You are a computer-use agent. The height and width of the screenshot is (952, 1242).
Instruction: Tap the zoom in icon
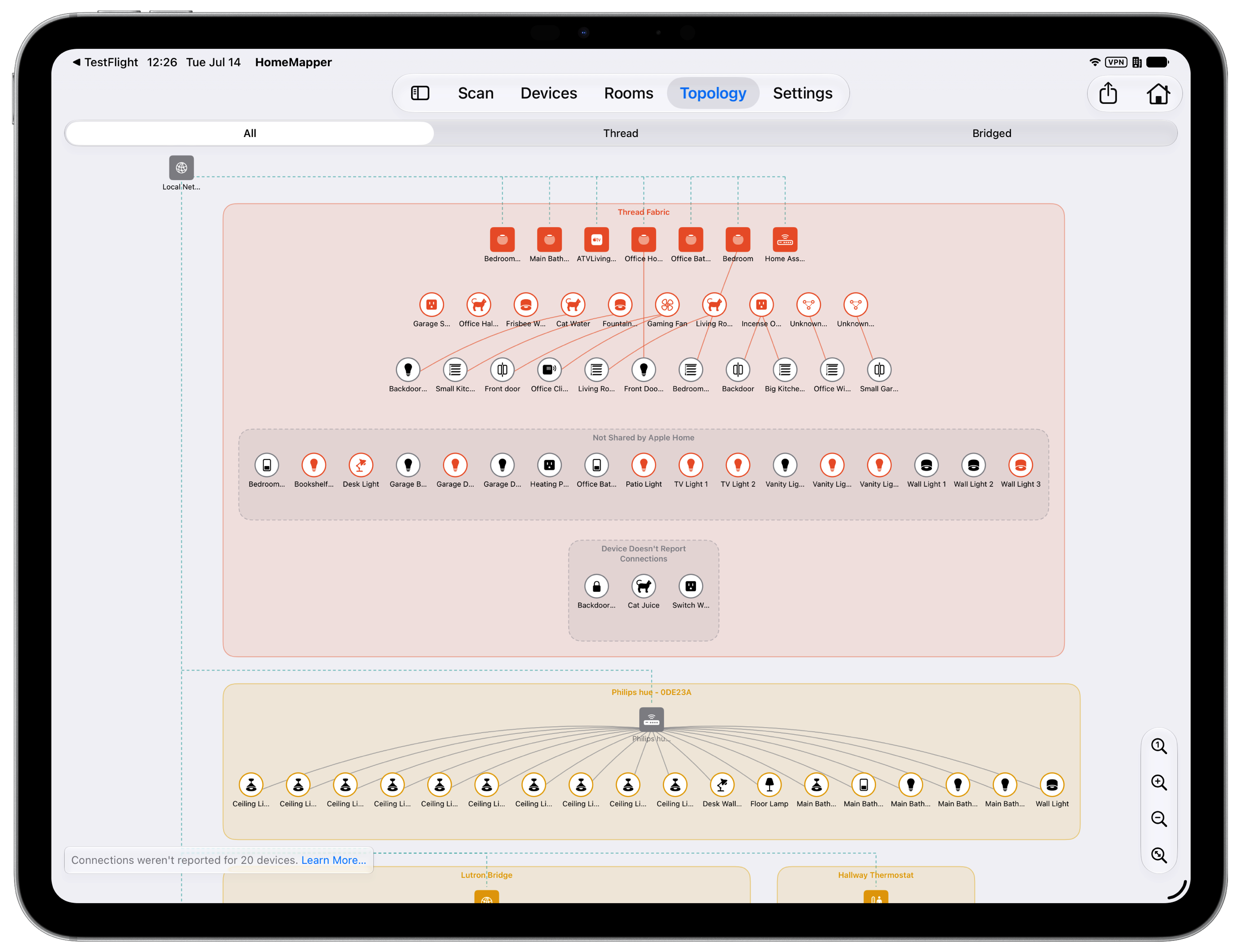(1159, 783)
